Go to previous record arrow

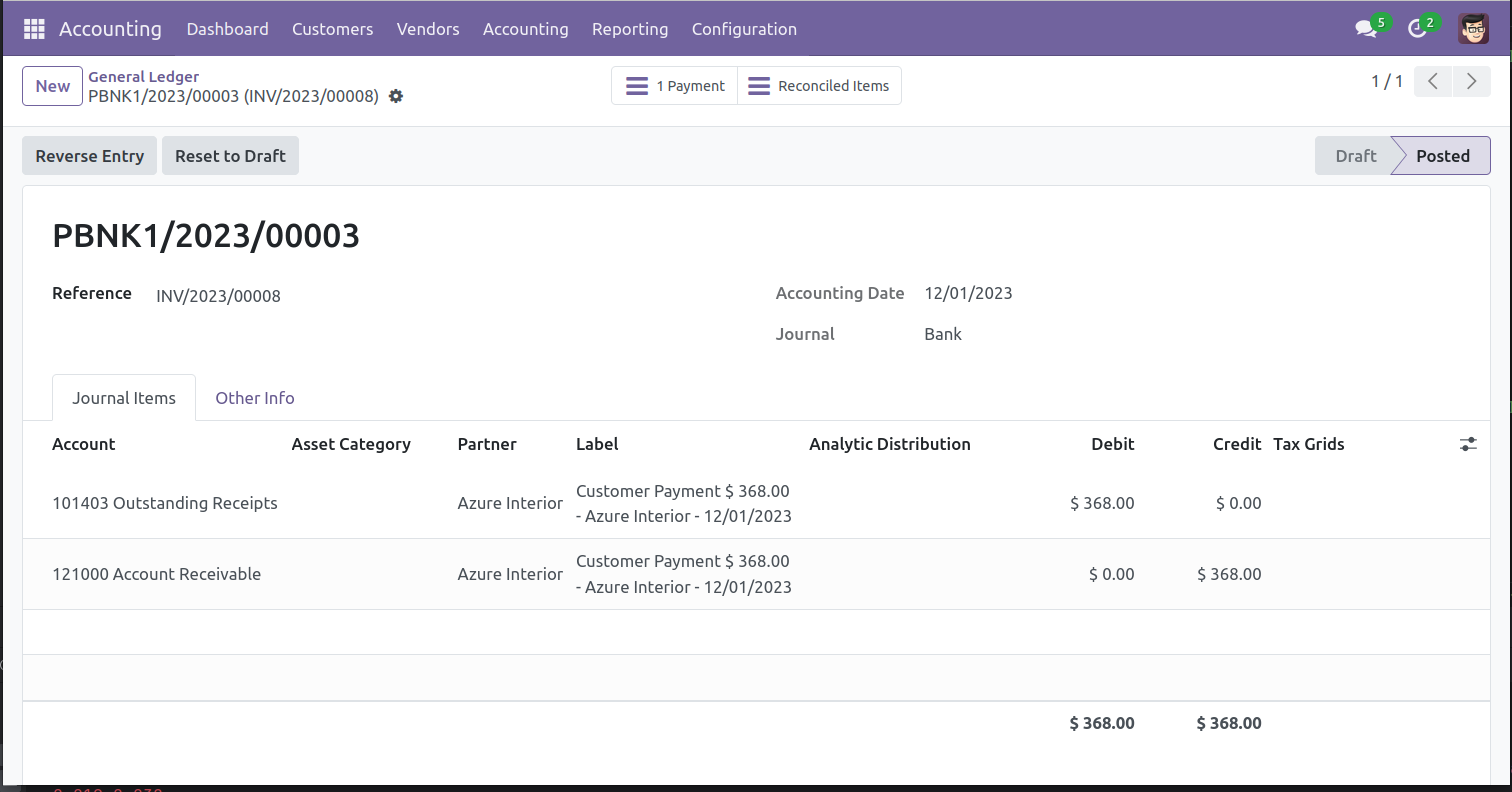click(x=1433, y=82)
